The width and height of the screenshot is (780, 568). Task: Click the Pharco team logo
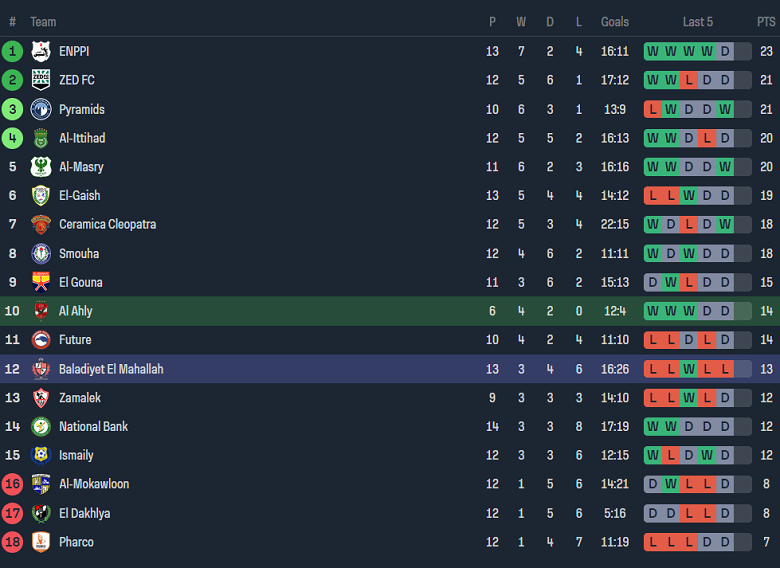[41, 542]
